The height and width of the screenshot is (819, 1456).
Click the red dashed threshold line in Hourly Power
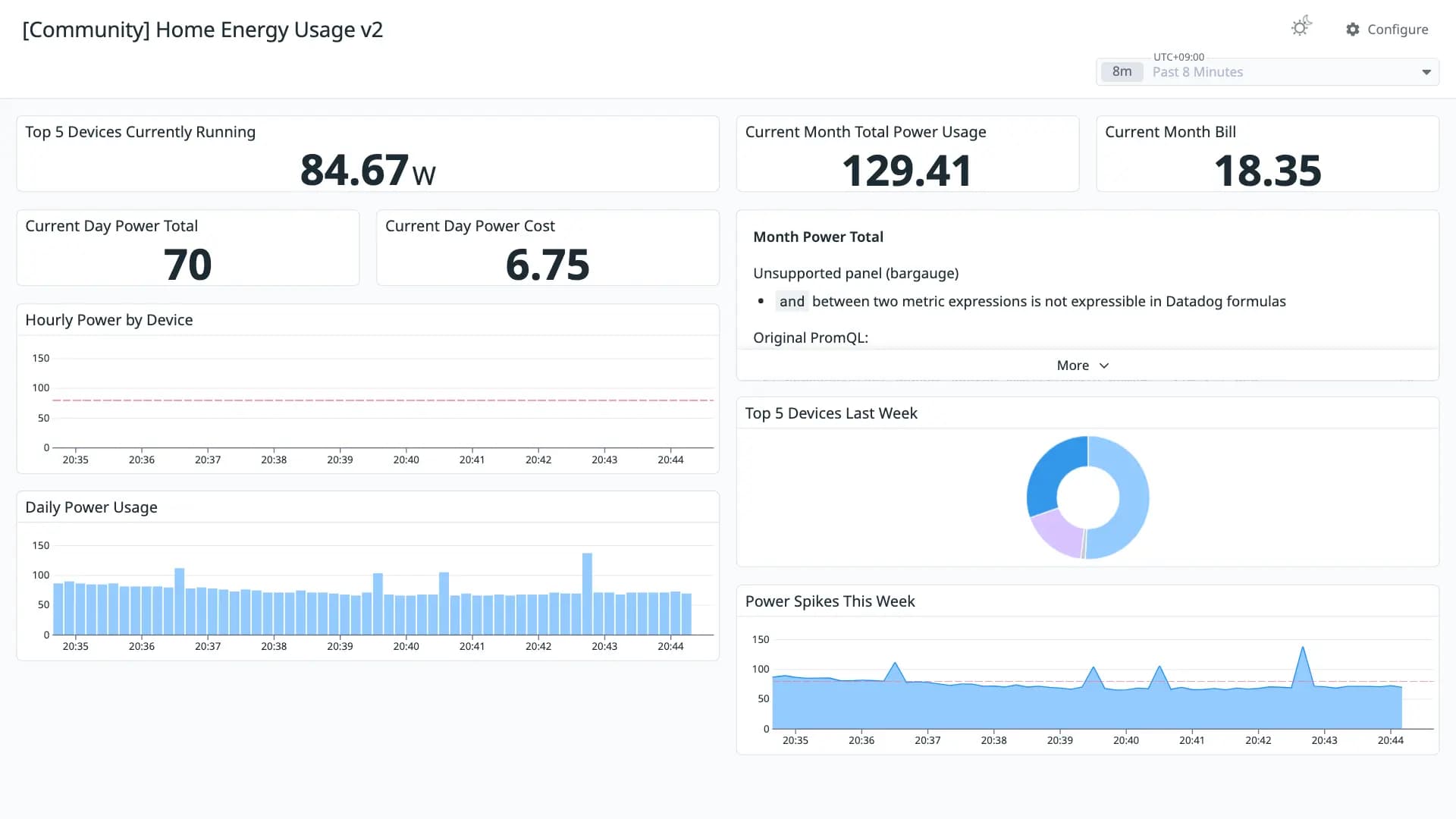[x=383, y=400]
